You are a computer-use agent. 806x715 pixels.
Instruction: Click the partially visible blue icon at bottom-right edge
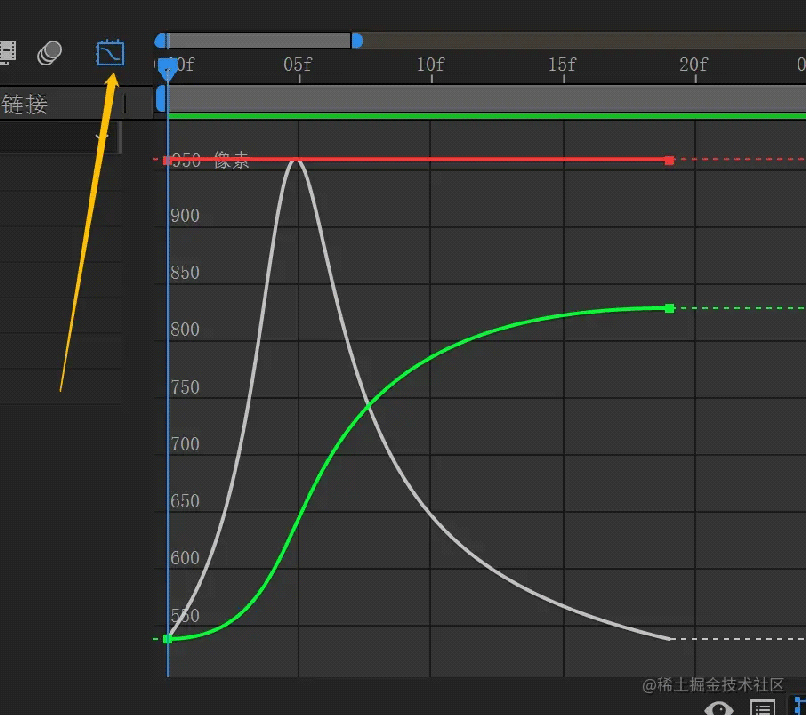point(799,708)
